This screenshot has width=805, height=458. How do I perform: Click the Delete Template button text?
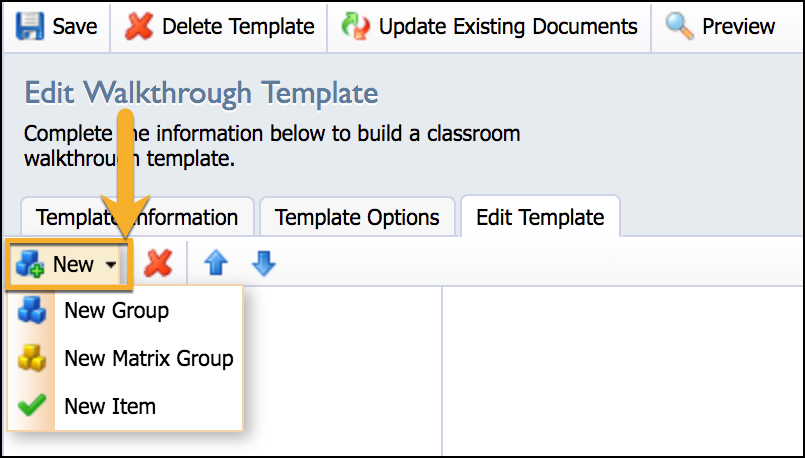click(238, 26)
